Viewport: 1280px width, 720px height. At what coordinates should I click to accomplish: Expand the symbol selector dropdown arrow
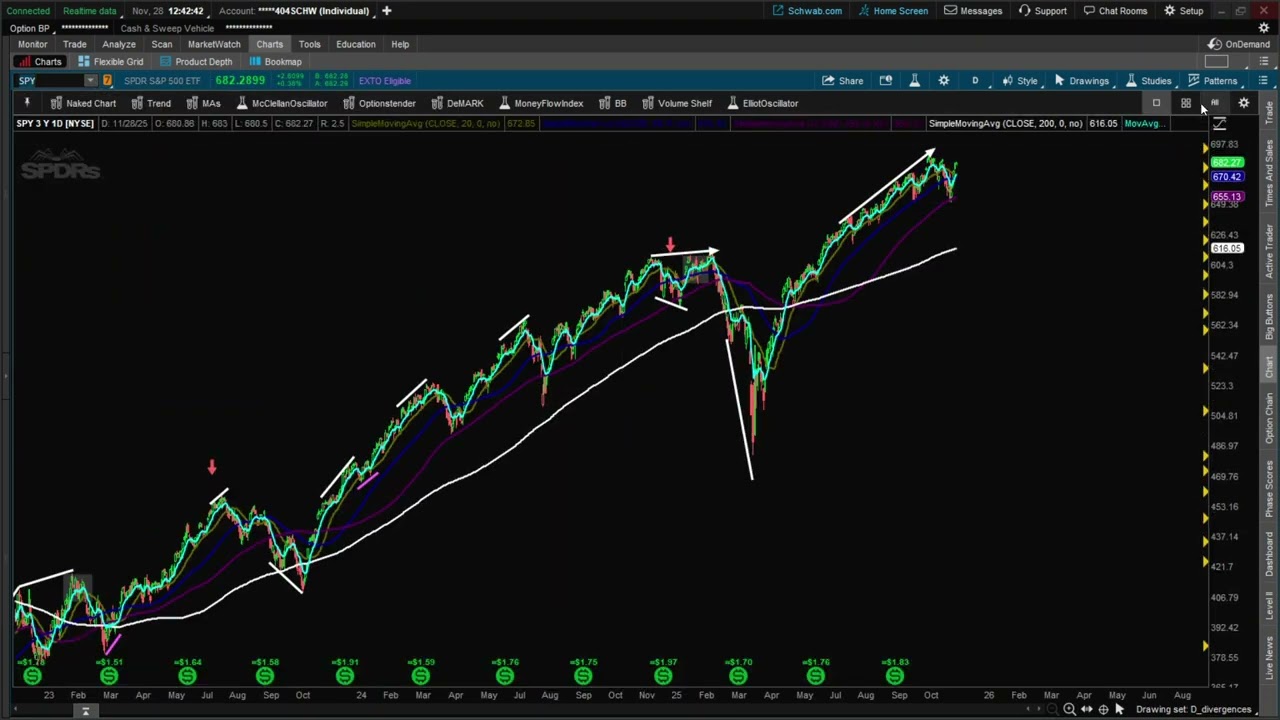pos(90,81)
